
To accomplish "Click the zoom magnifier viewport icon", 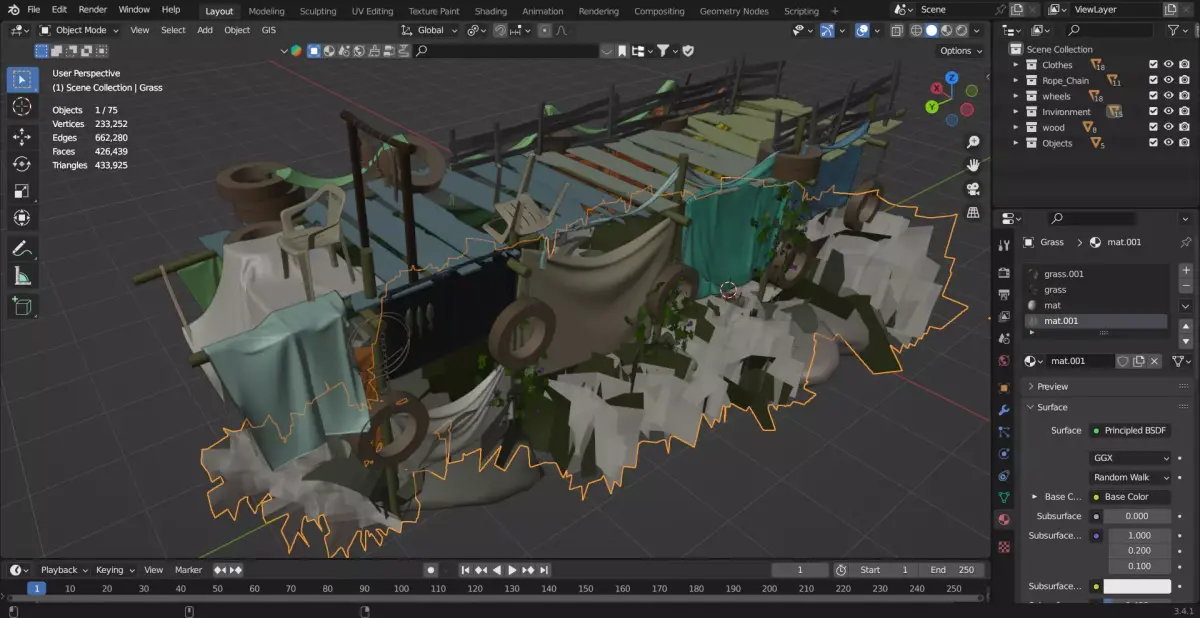I will pos(972,142).
